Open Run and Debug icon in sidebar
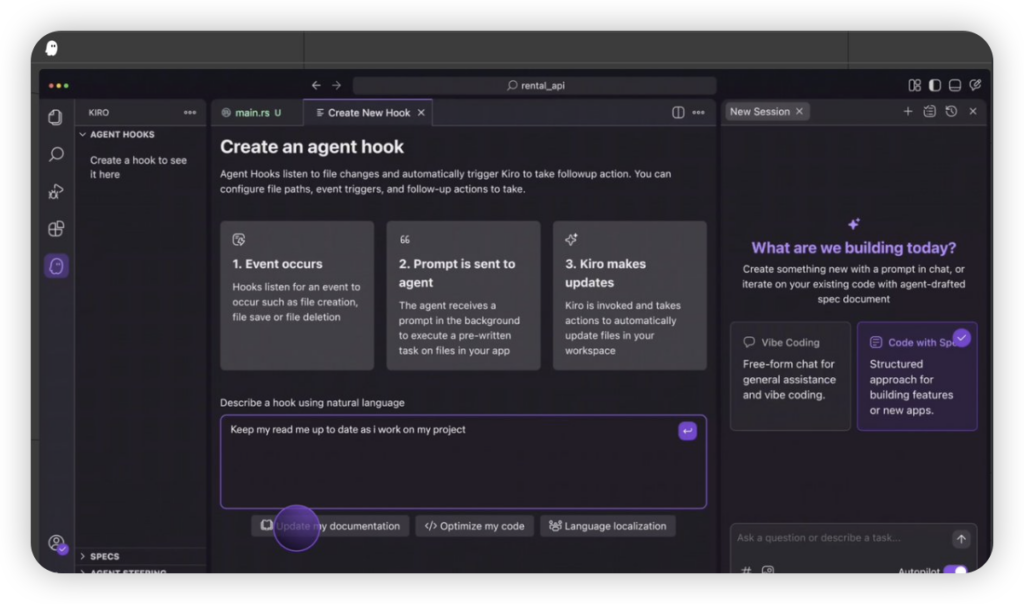The image size is (1024, 604). pyautogui.click(x=56, y=191)
